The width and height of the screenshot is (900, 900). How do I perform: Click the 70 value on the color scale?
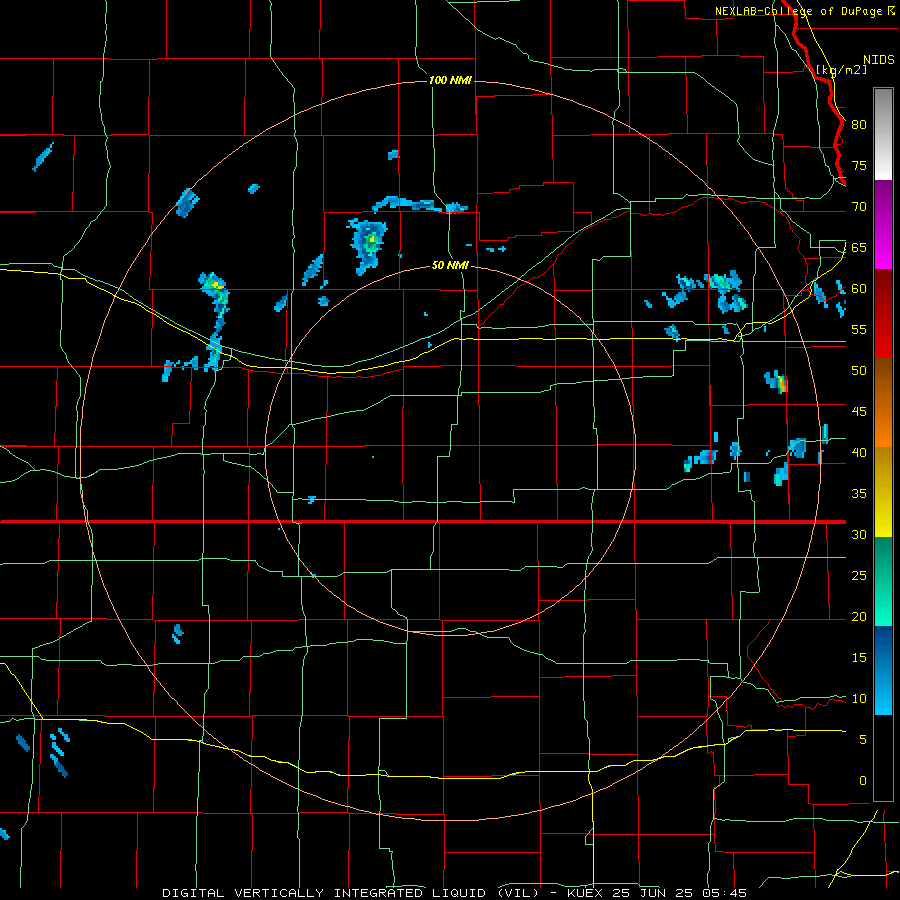click(x=859, y=207)
